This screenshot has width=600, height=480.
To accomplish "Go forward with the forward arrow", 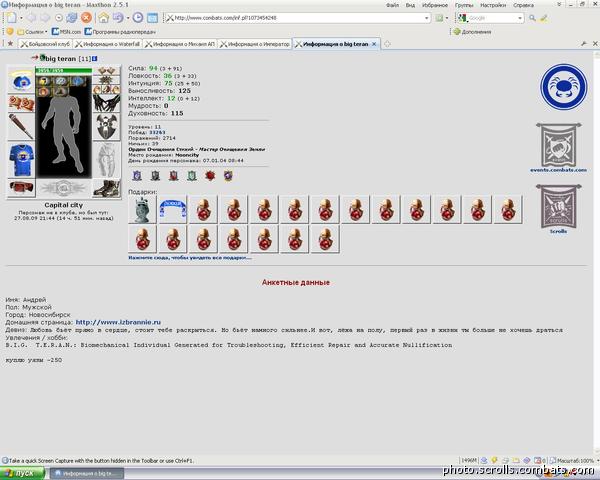I will coord(45,18).
